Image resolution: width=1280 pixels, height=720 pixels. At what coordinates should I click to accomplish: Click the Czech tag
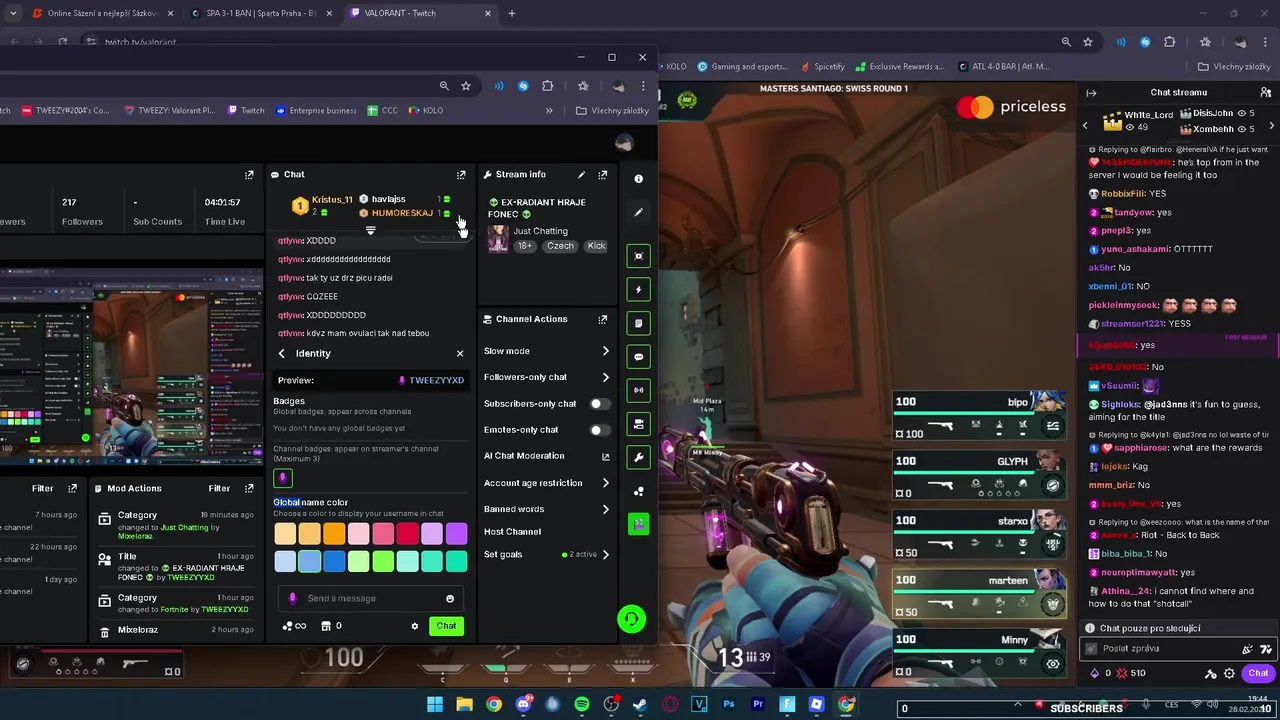tap(560, 246)
